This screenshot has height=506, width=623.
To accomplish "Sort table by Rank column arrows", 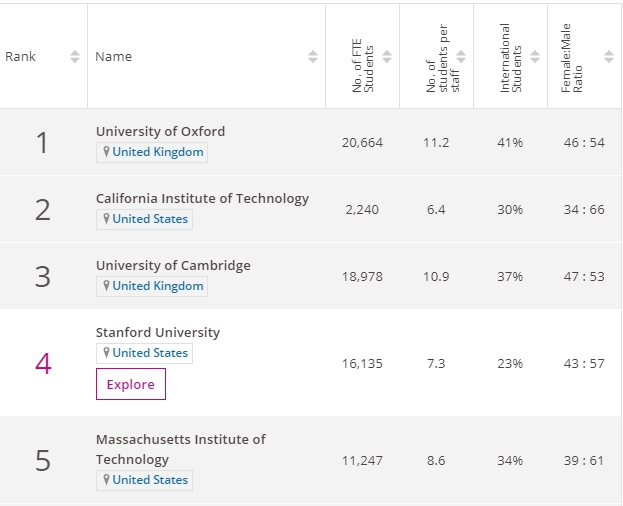I will click(x=75, y=57).
